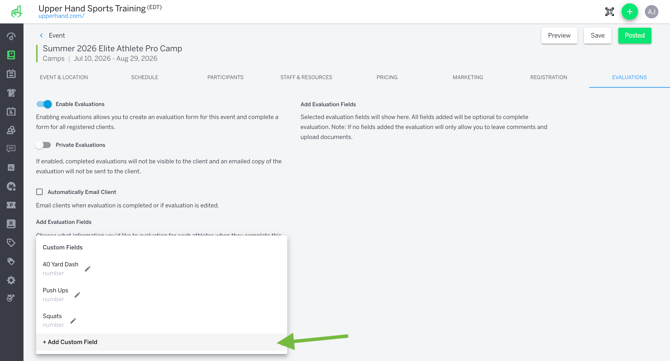The height and width of the screenshot is (361, 670).
Task: Click the Jul 10, 2026 - Aug 29, 2026 dates
Action: point(115,59)
